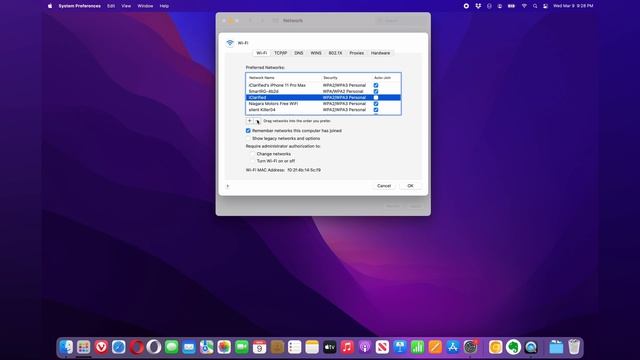Add a preferred network with plus button
Image resolution: width=640 pixels, height=360 pixels.
(x=249, y=121)
